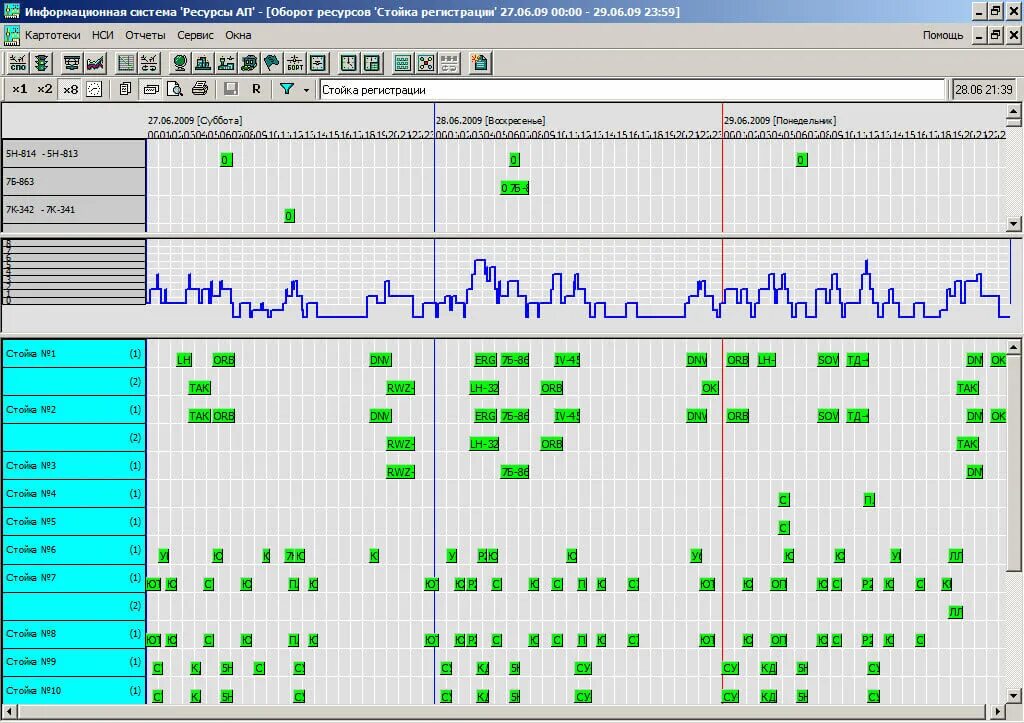Click the stacked cards view icon
The width and height of the screenshot is (1024, 723).
[151, 89]
